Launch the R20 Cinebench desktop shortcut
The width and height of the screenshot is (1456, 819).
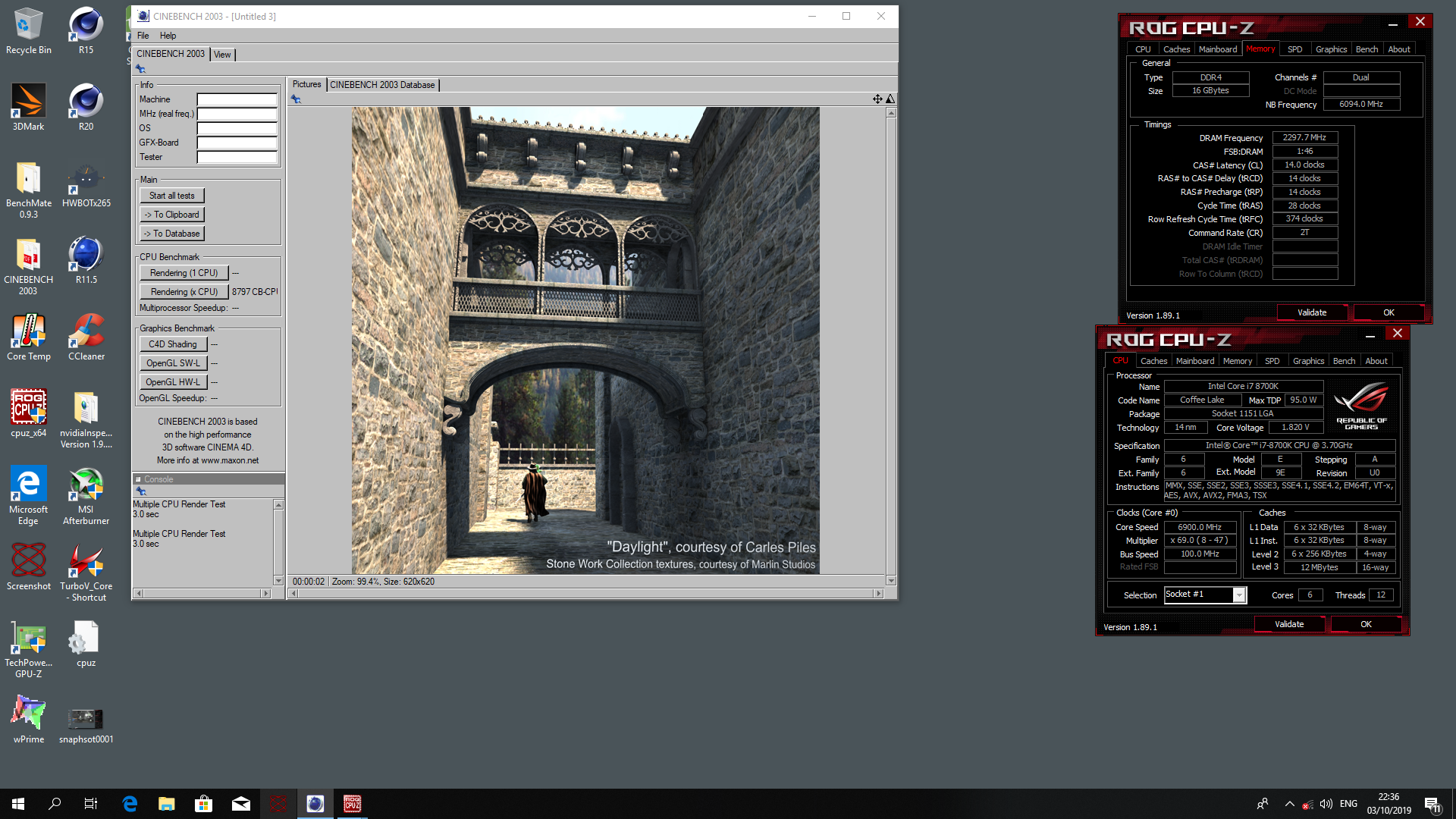(x=86, y=107)
